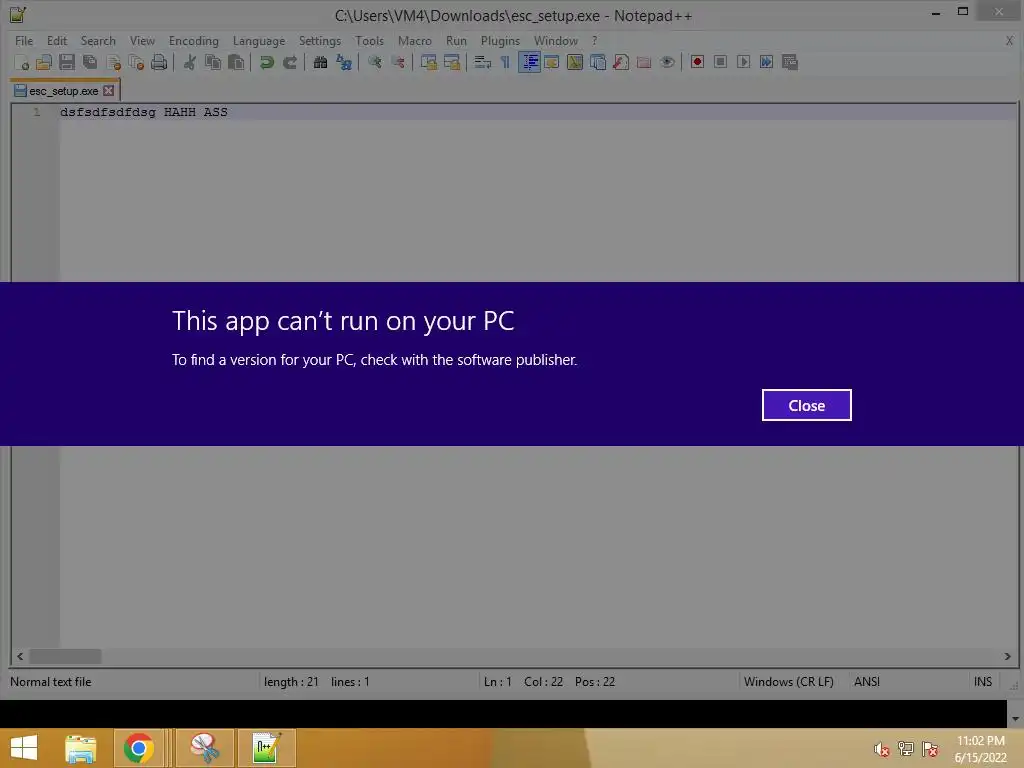This screenshot has width=1024, height=768.
Task: Click the Stop recording macro icon
Action: point(720,62)
